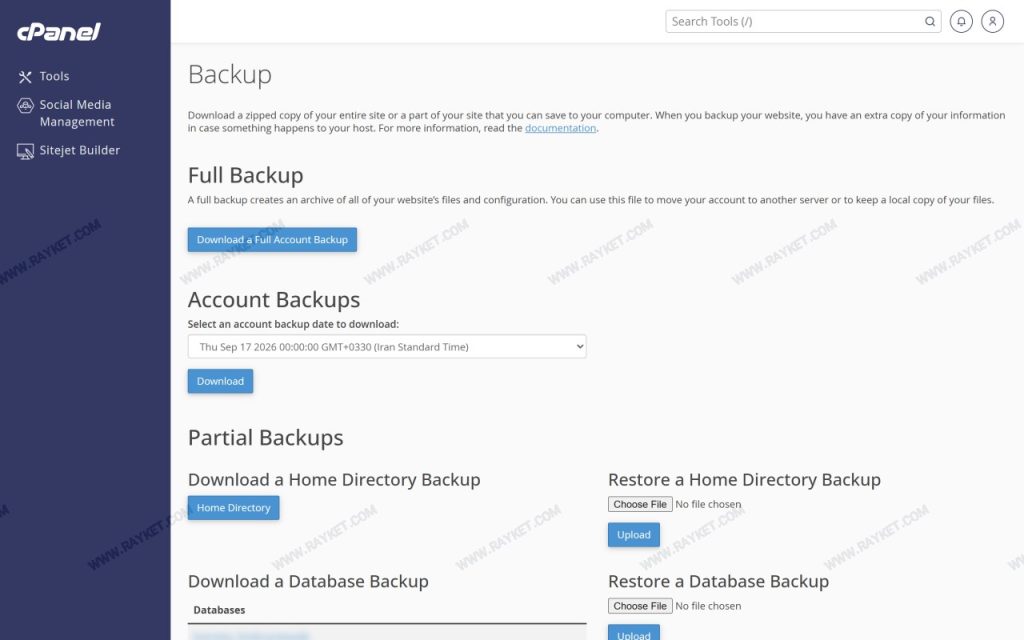
Task: Click 'Restore a Database Backup' heading
Action: (718, 582)
